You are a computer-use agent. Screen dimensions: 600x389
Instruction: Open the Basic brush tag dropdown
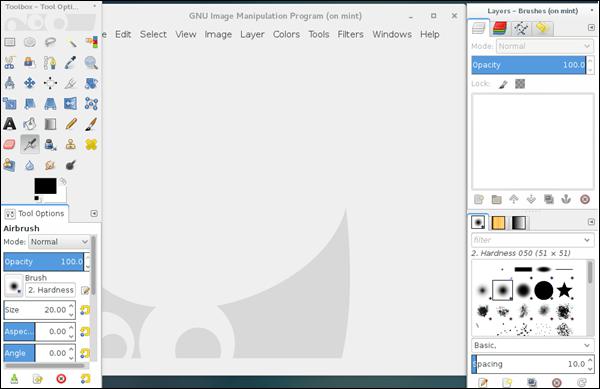(x=533, y=345)
